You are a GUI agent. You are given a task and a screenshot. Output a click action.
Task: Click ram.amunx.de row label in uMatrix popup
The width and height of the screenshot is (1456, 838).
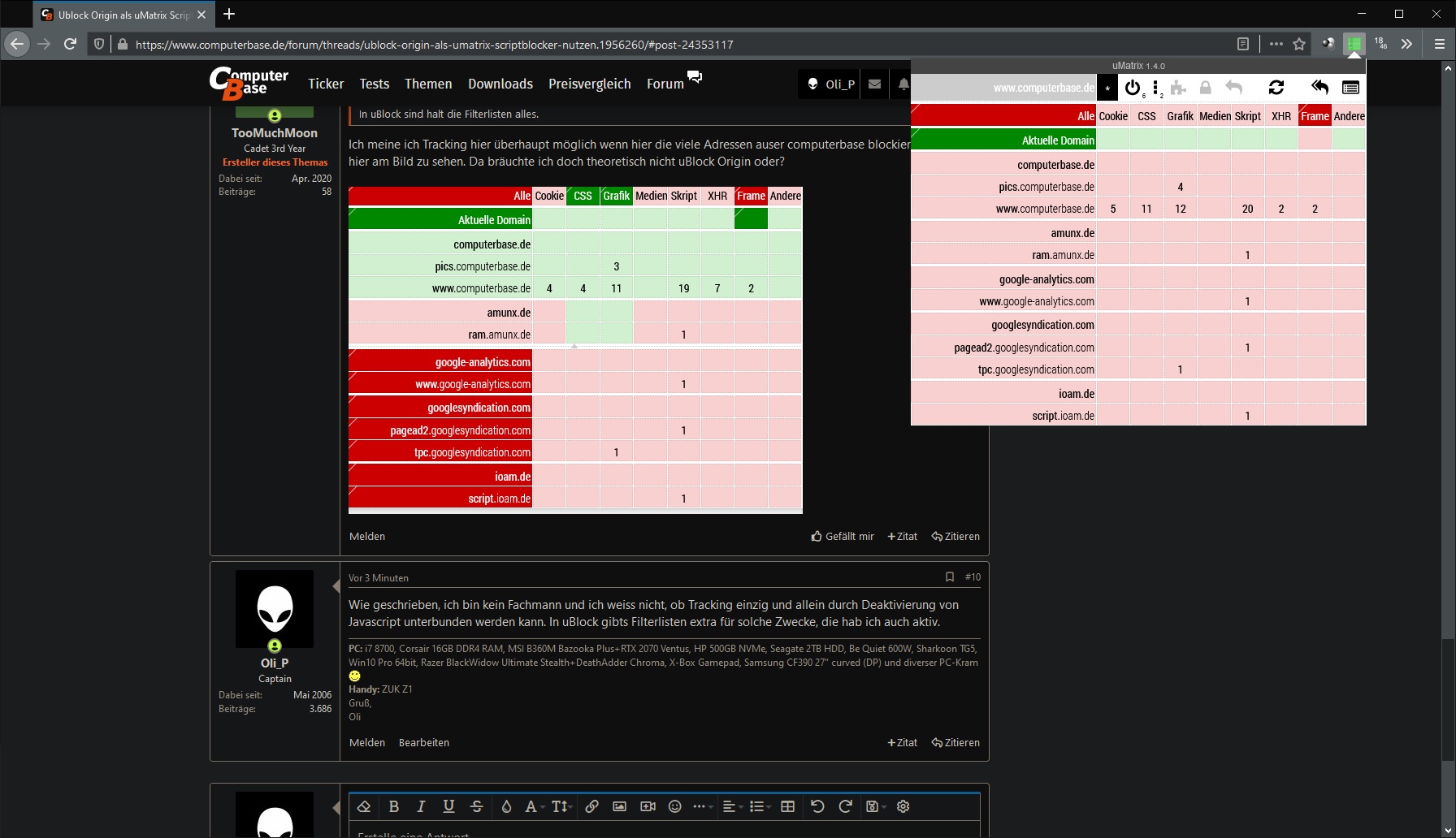click(1004, 255)
